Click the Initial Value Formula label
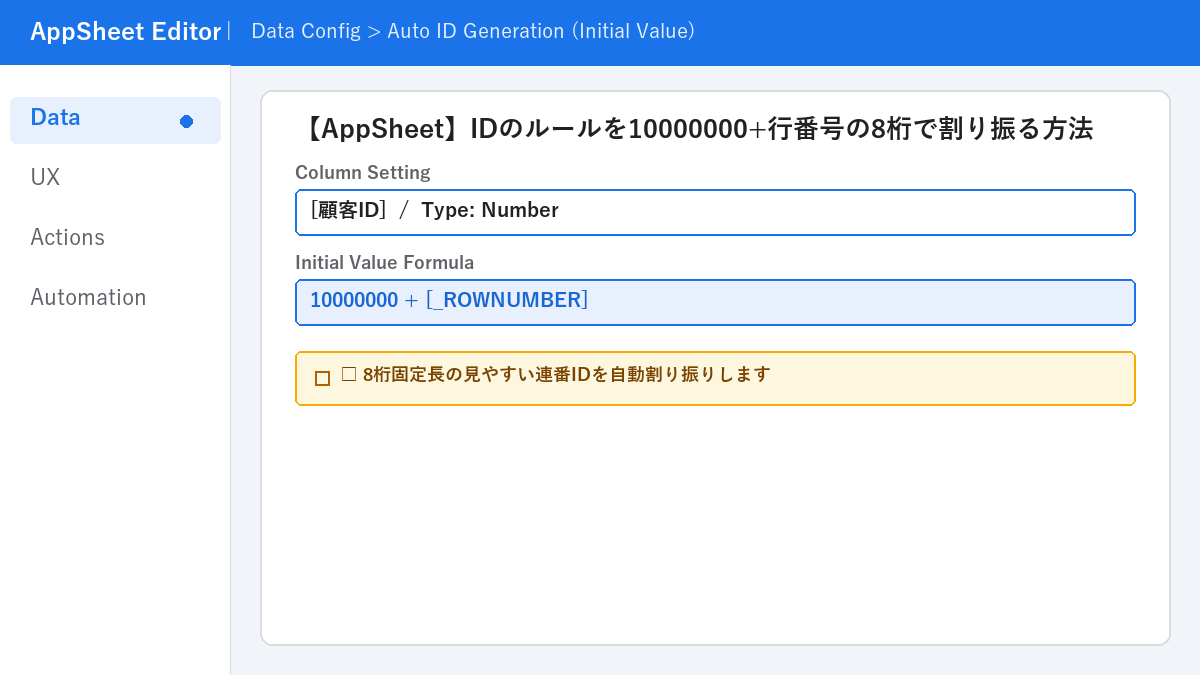Image resolution: width=1200 pixels, height=675 pixels. point(384,262)
